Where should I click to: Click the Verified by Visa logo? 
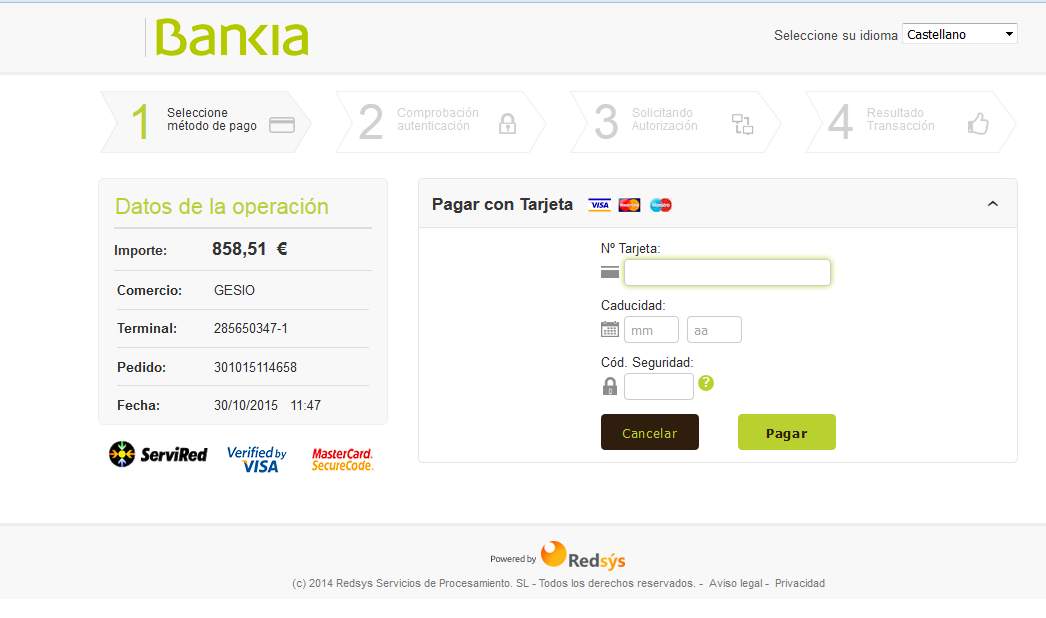point(257,459)
